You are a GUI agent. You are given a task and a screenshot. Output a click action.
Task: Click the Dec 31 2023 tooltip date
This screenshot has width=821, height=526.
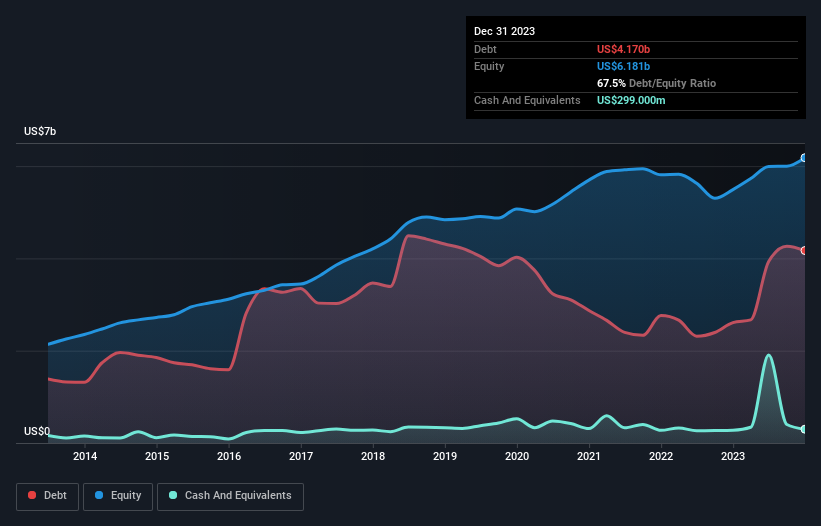coord(504,31)
